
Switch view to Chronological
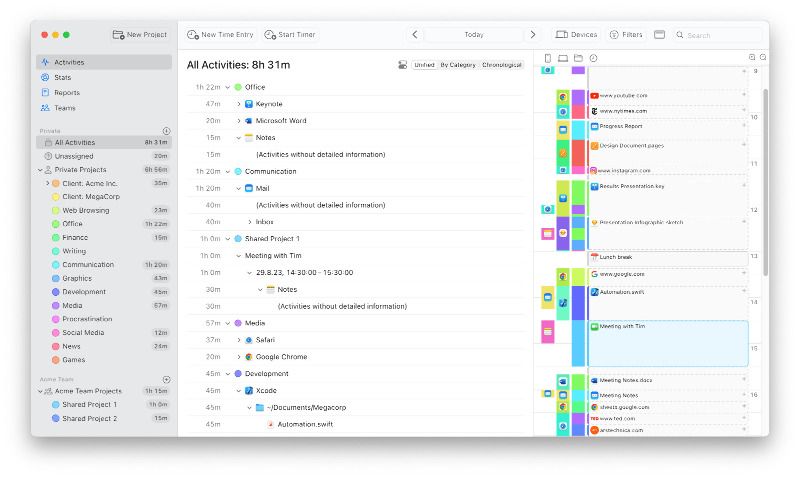(x=502, y=65)
